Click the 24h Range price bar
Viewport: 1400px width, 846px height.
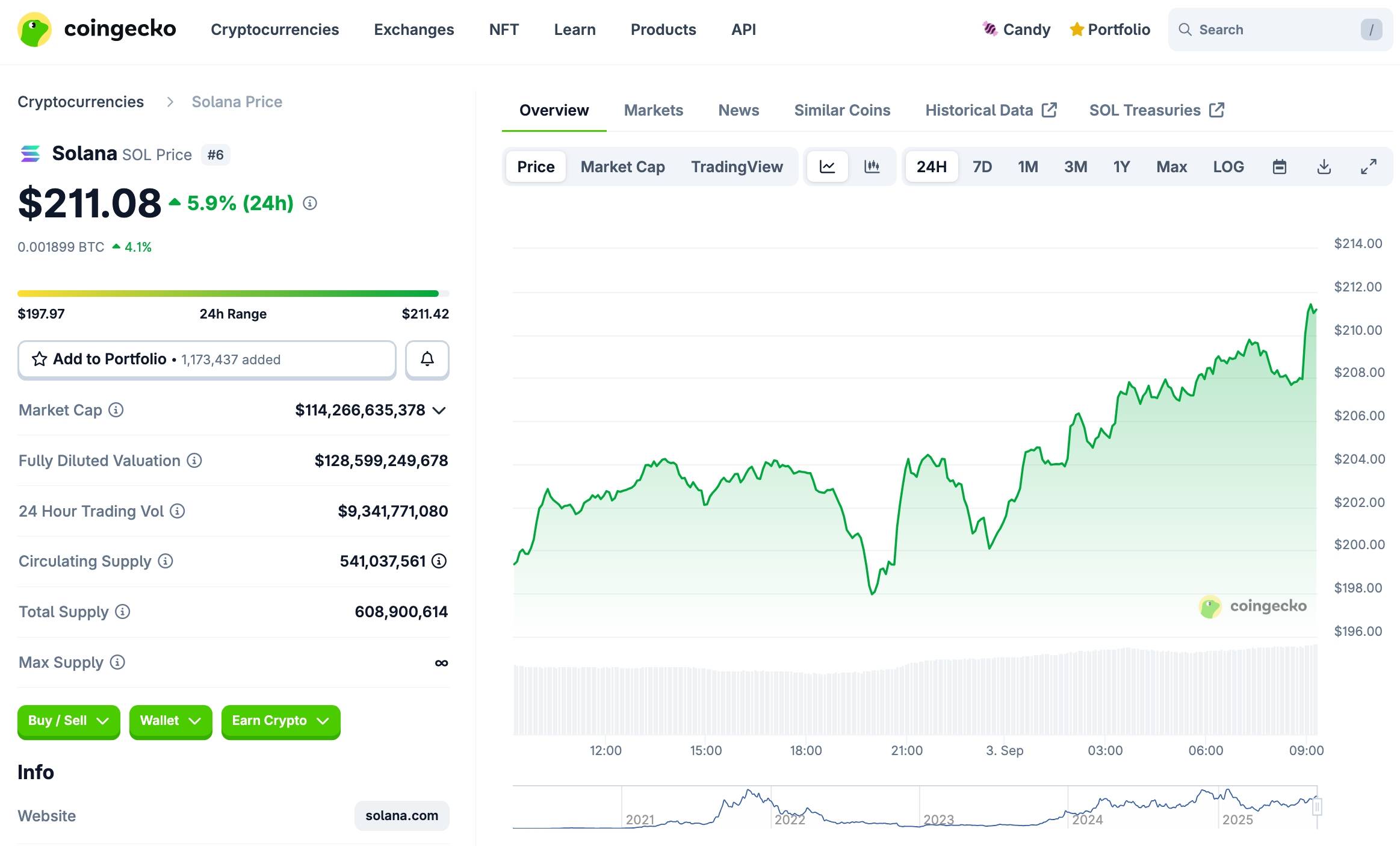[x=234, y=294]
